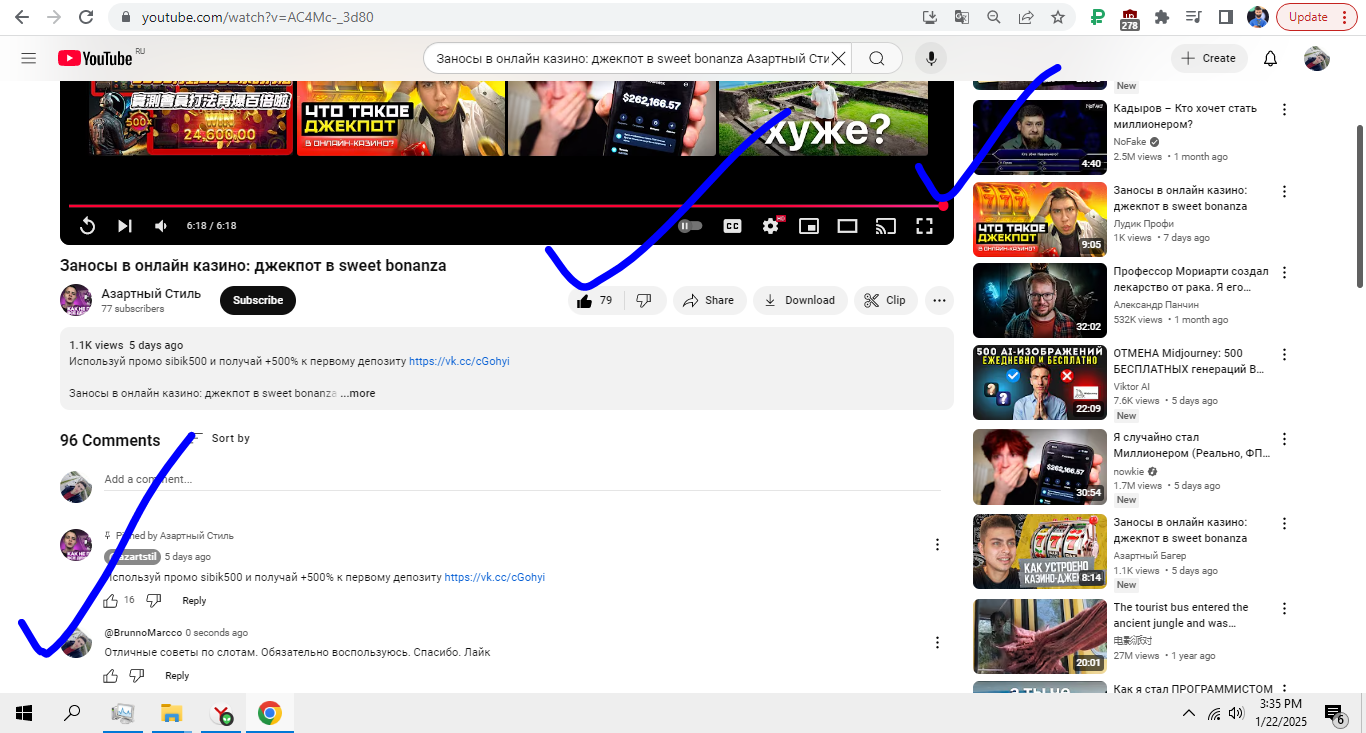
Task: Click the address bar URL
Action: [x=258, y=17]
